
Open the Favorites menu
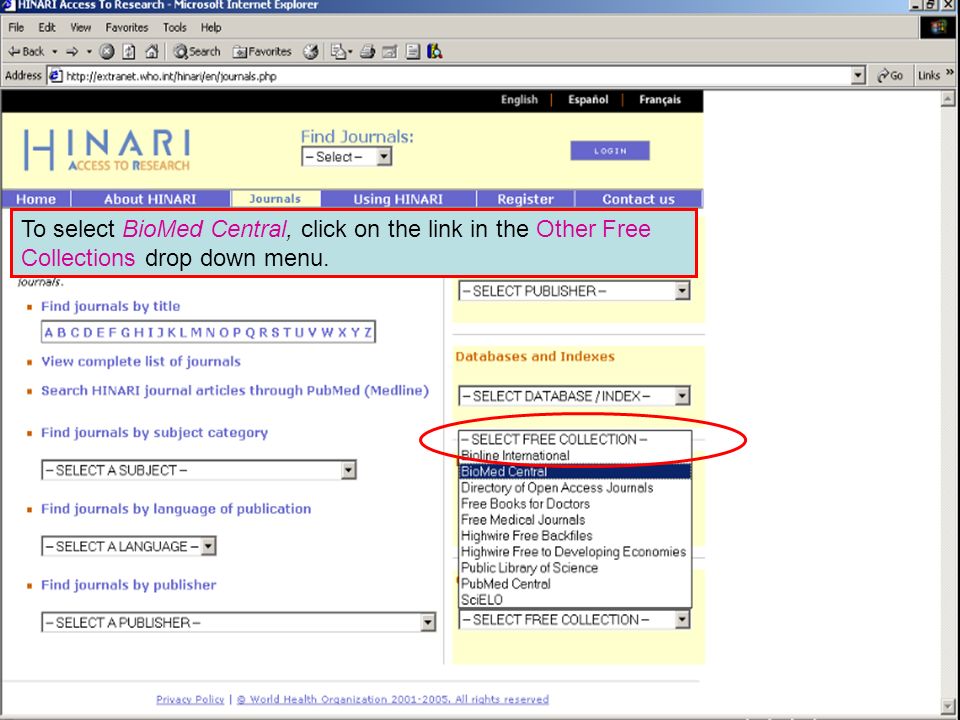coord(127,28)
